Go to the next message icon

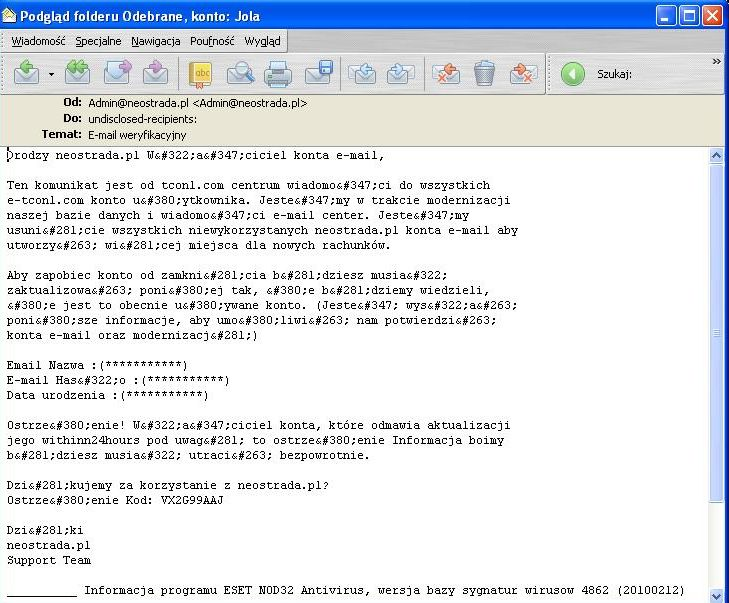coord(401,74)
